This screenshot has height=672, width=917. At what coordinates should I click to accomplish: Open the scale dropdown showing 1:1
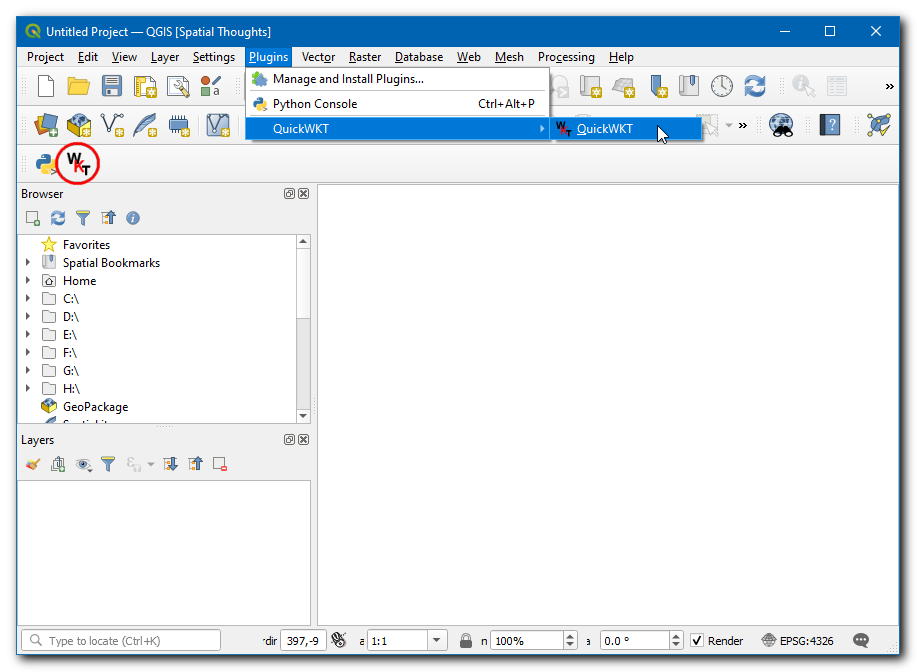coord(436,640)
